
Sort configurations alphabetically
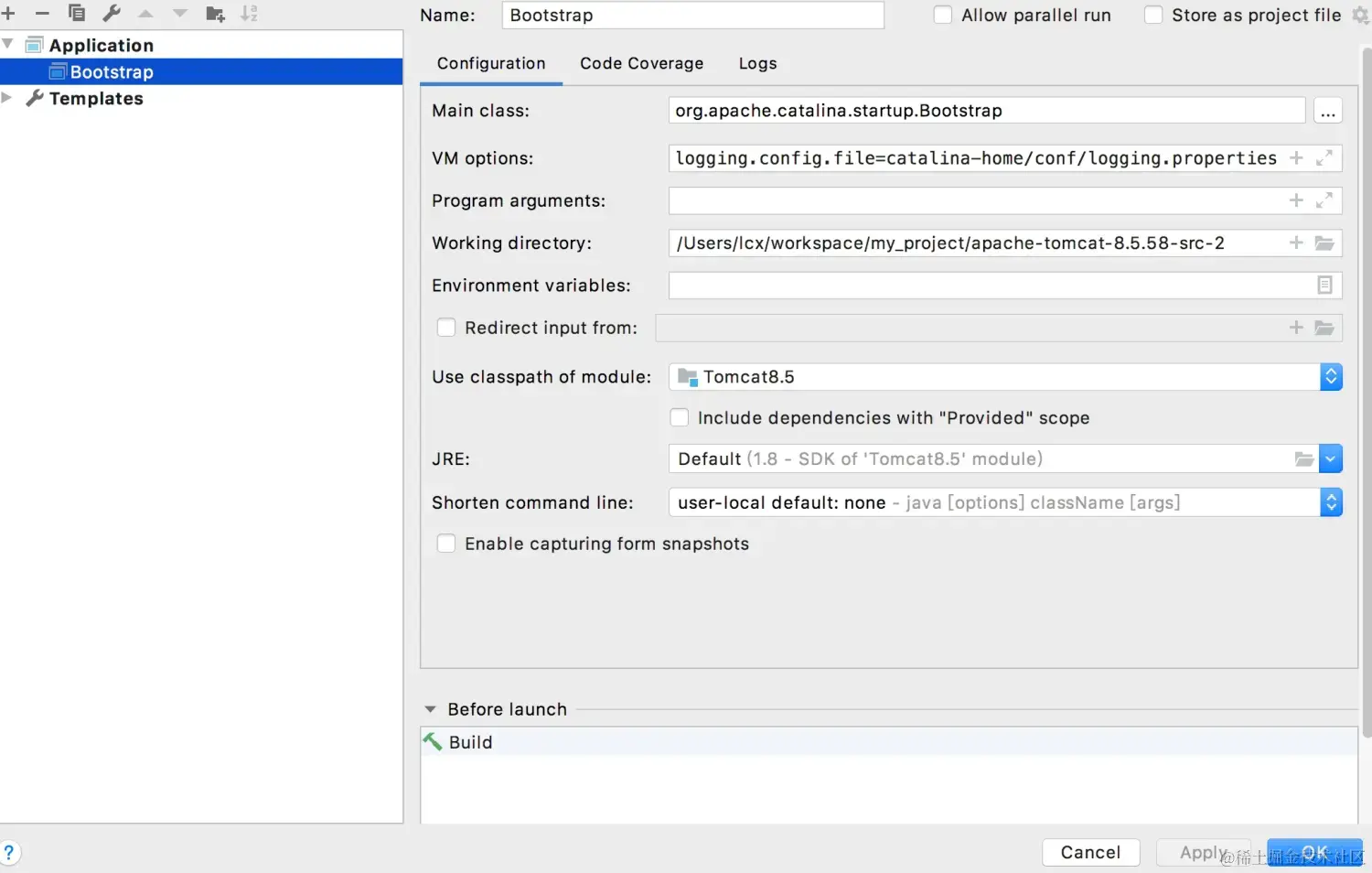(250, 13)
